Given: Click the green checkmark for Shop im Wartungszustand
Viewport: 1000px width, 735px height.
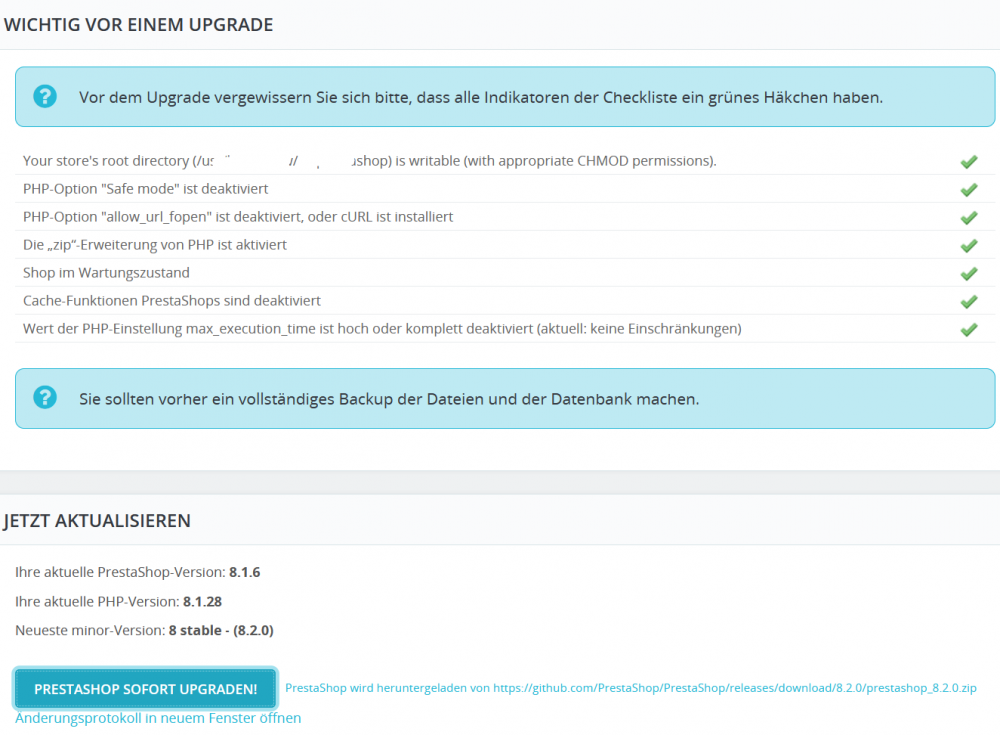Looking at the screenshot, I should coord(969,274).
